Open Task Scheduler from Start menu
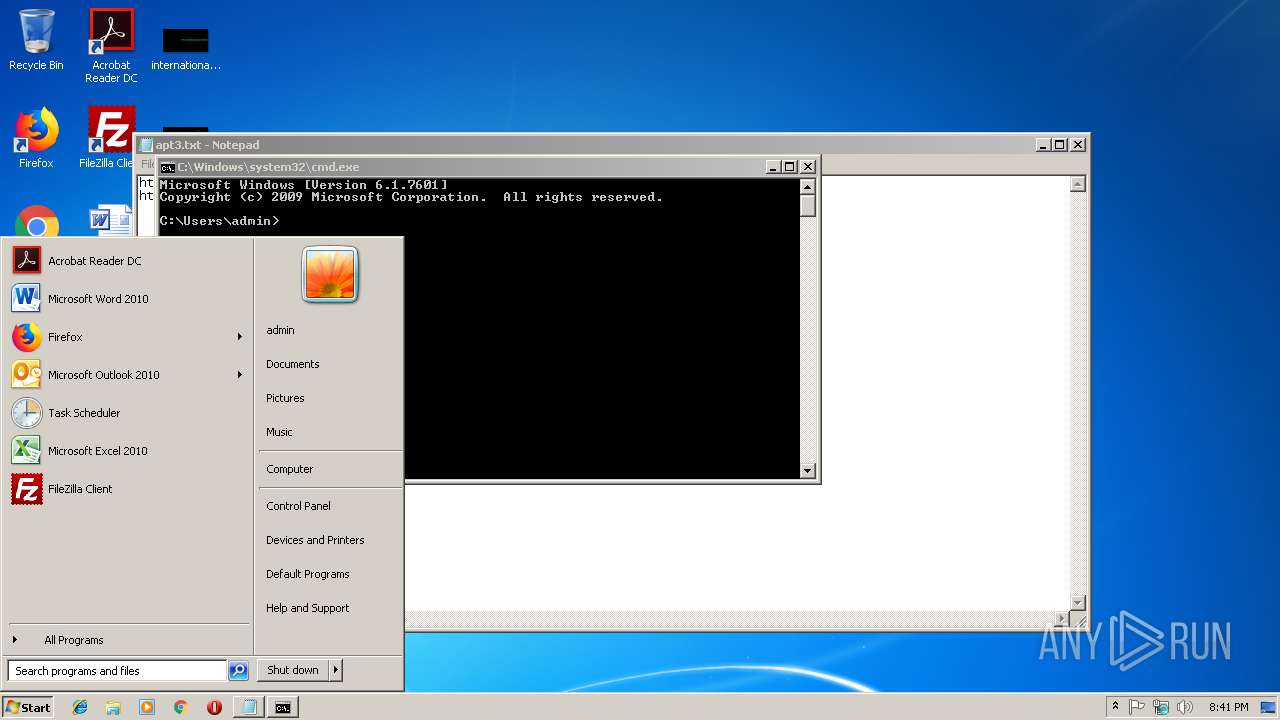Viewport: 1280px width, 720px height. click(127, 413)
